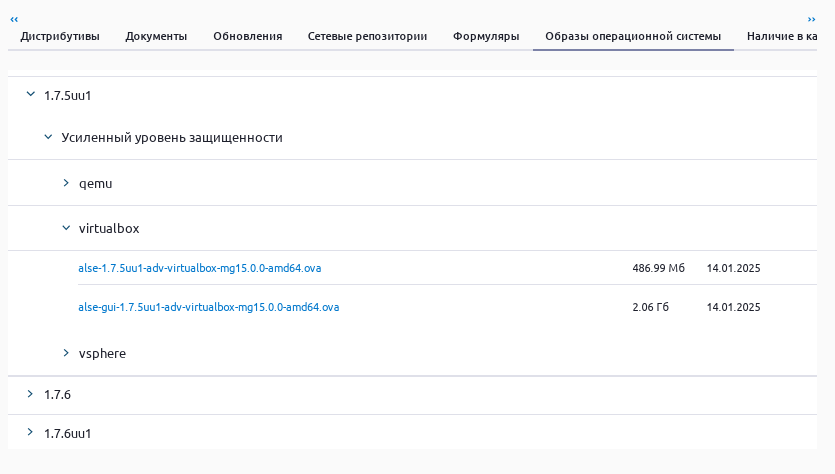Select Образы операционной системы tab

[x=632, y=36]
